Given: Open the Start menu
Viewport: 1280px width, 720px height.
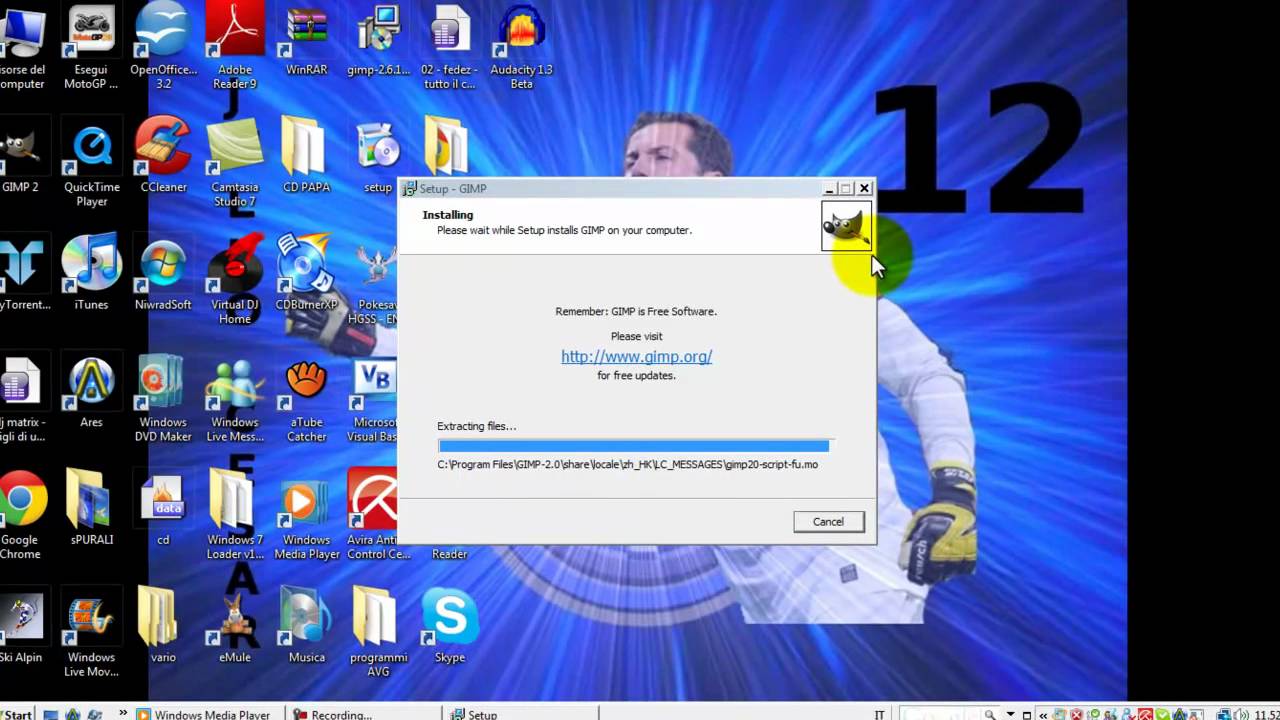Looking at the screenshot, I should click(15, 714).
